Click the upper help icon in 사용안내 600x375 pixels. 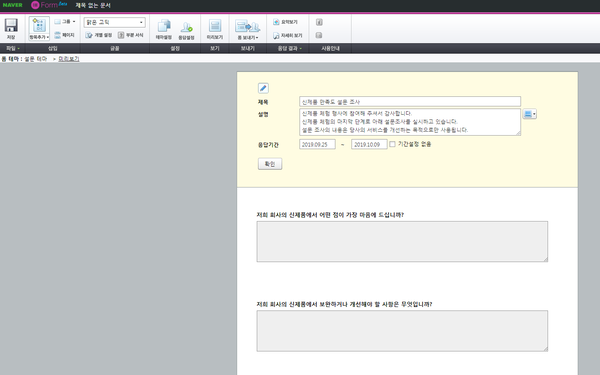pyautogui.click(x=319, y=22)
